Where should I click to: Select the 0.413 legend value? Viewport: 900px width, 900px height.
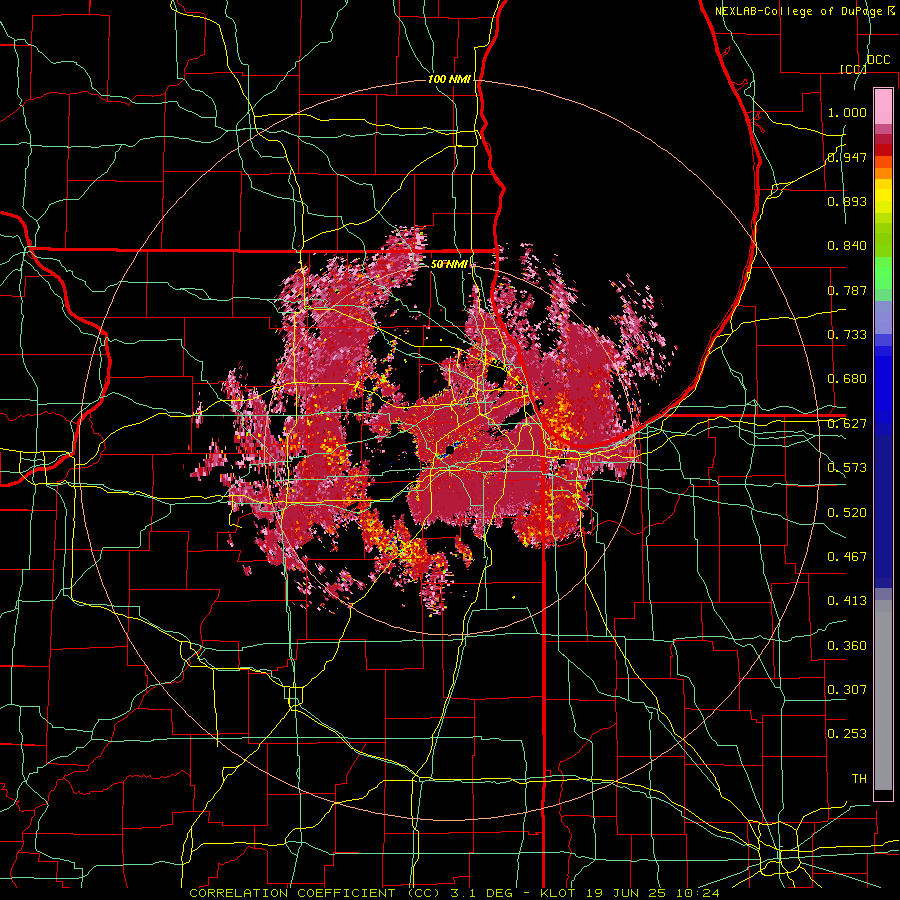847,601
